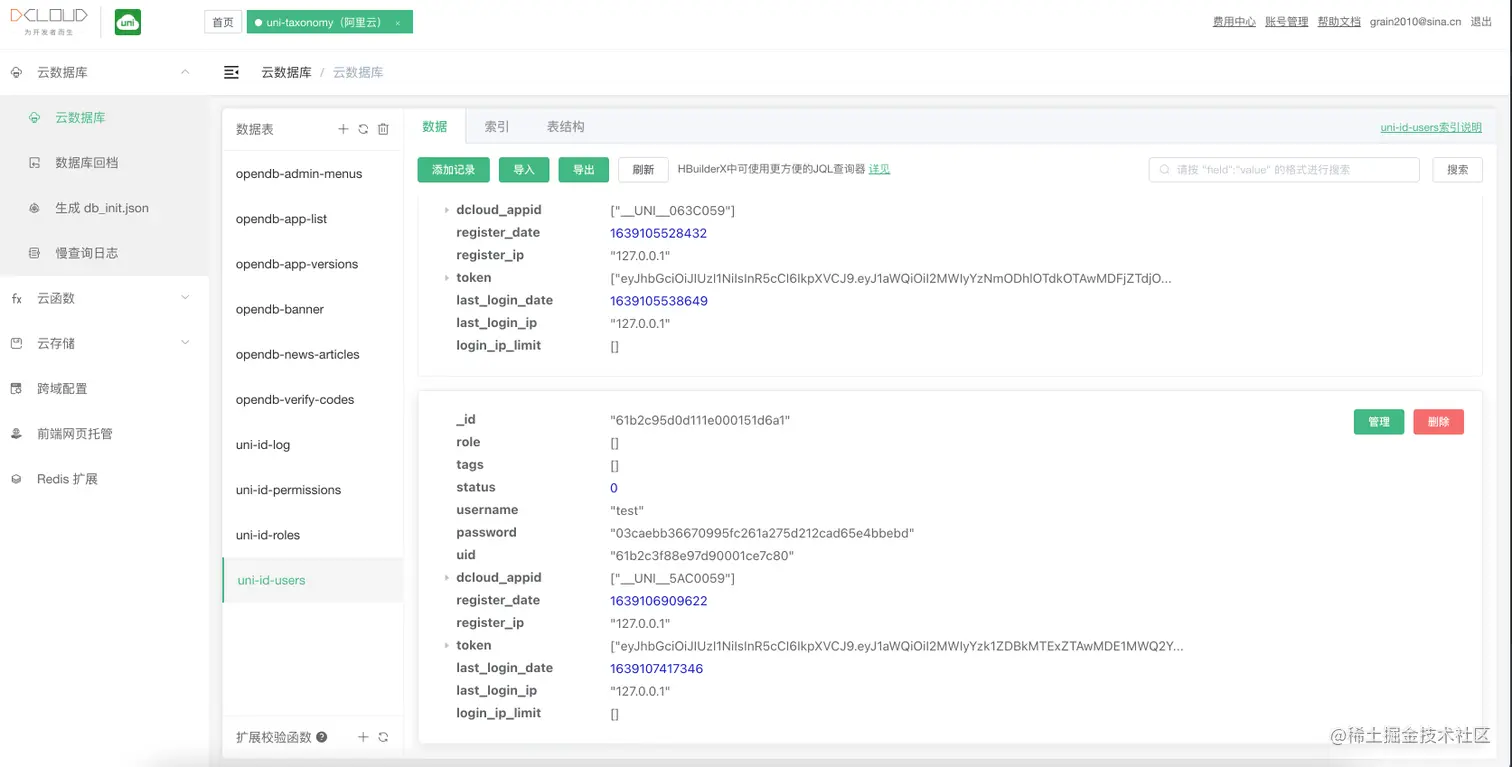Select the opendb-banner table
The image size is (1512, 767).
coord(313,309)
